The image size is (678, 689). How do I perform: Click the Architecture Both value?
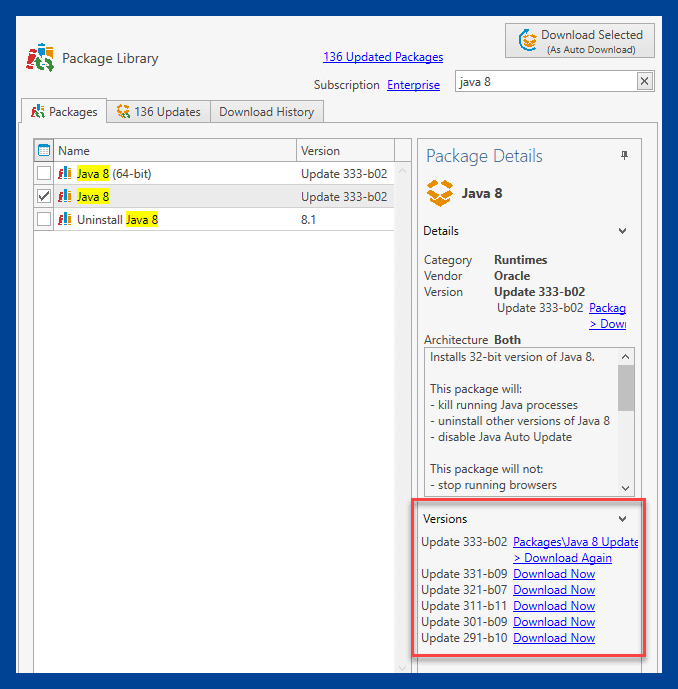[x=507, y=340]
